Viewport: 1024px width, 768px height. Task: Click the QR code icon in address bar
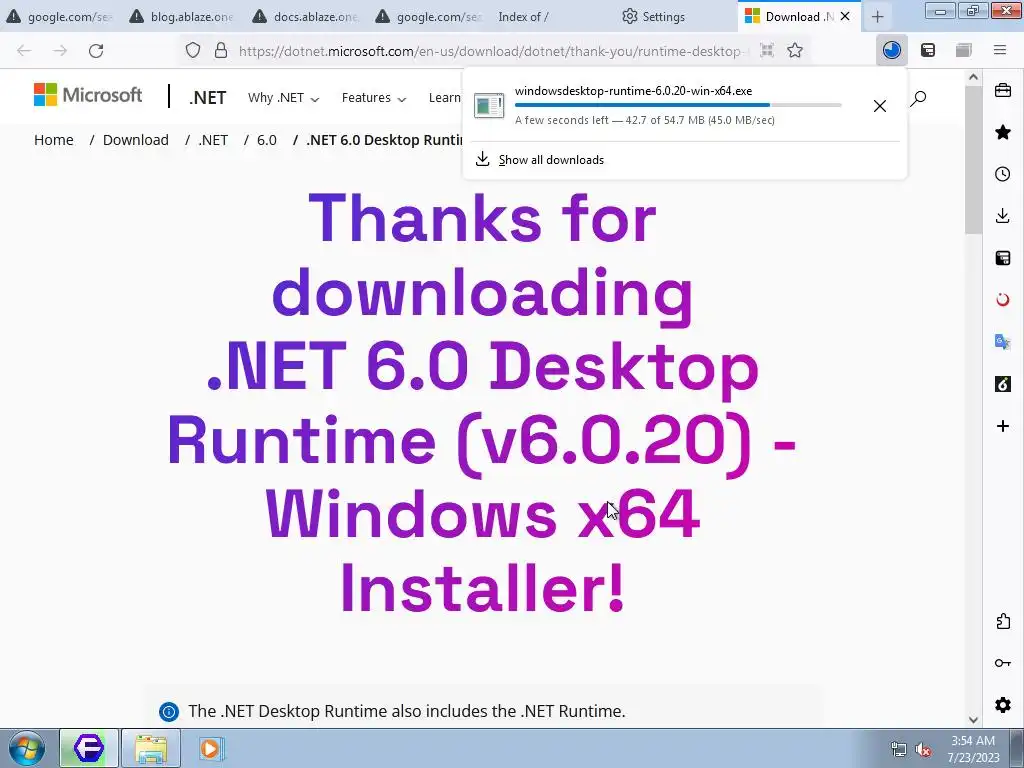[x=767, y=50]
